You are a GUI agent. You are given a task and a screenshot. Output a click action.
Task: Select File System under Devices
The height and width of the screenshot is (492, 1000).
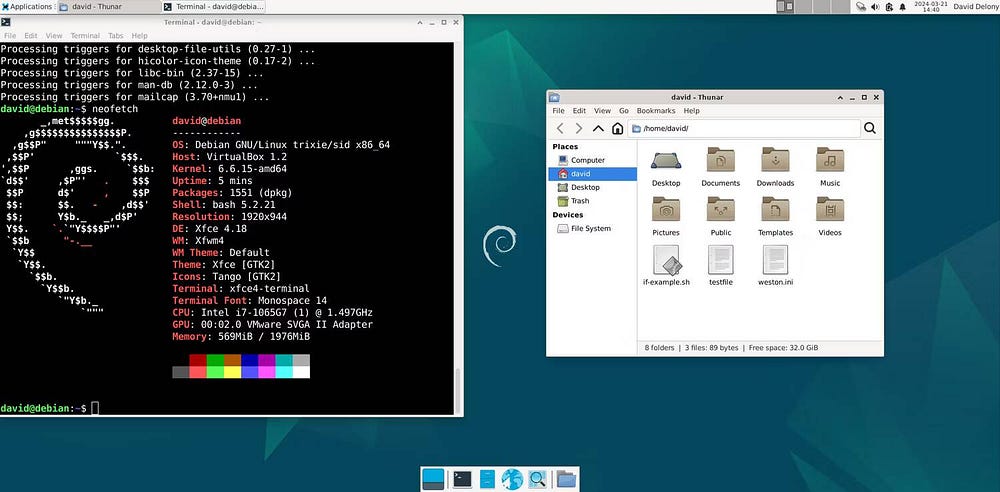592,228
